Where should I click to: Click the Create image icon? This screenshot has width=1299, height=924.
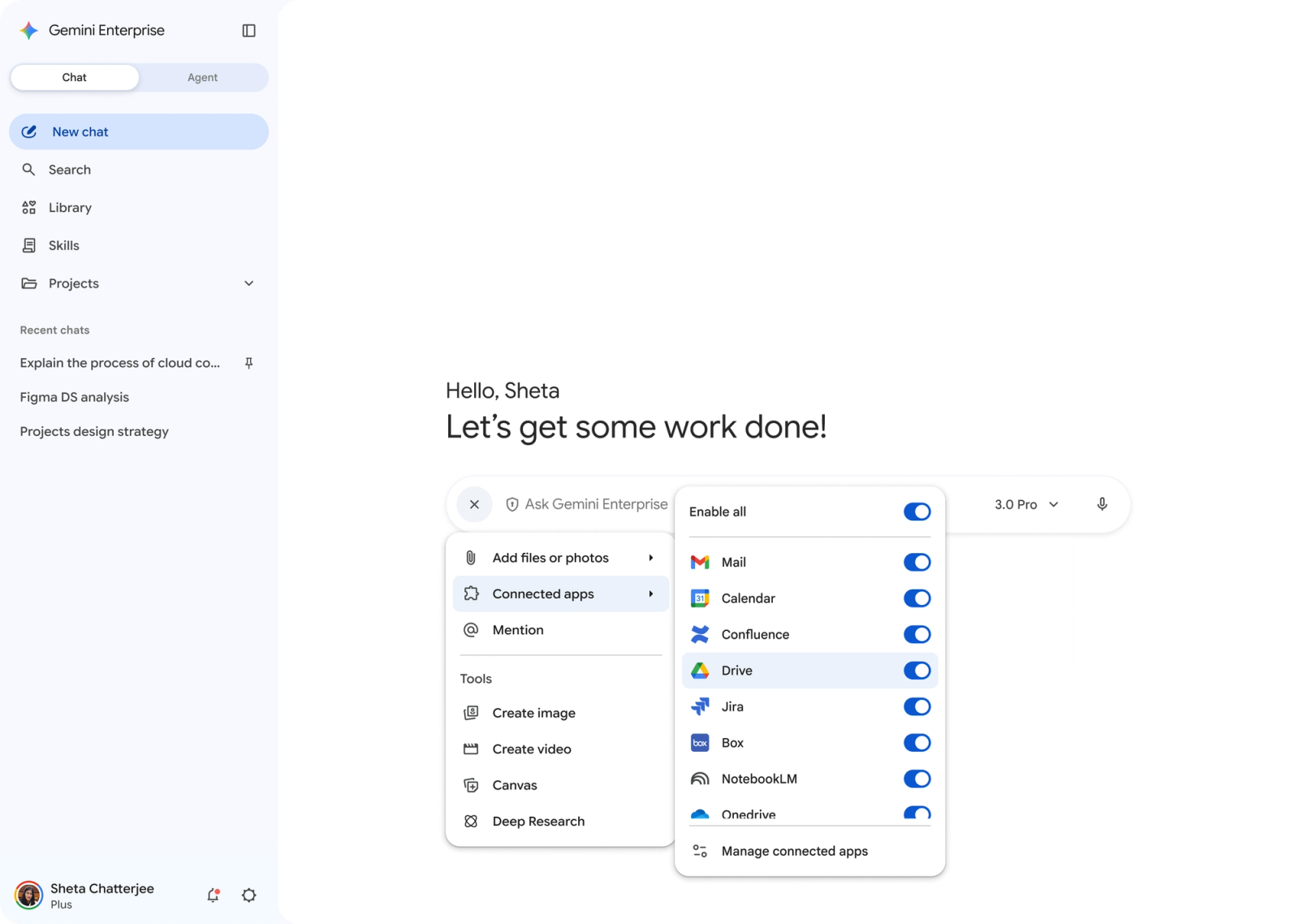tap(471, 713)
